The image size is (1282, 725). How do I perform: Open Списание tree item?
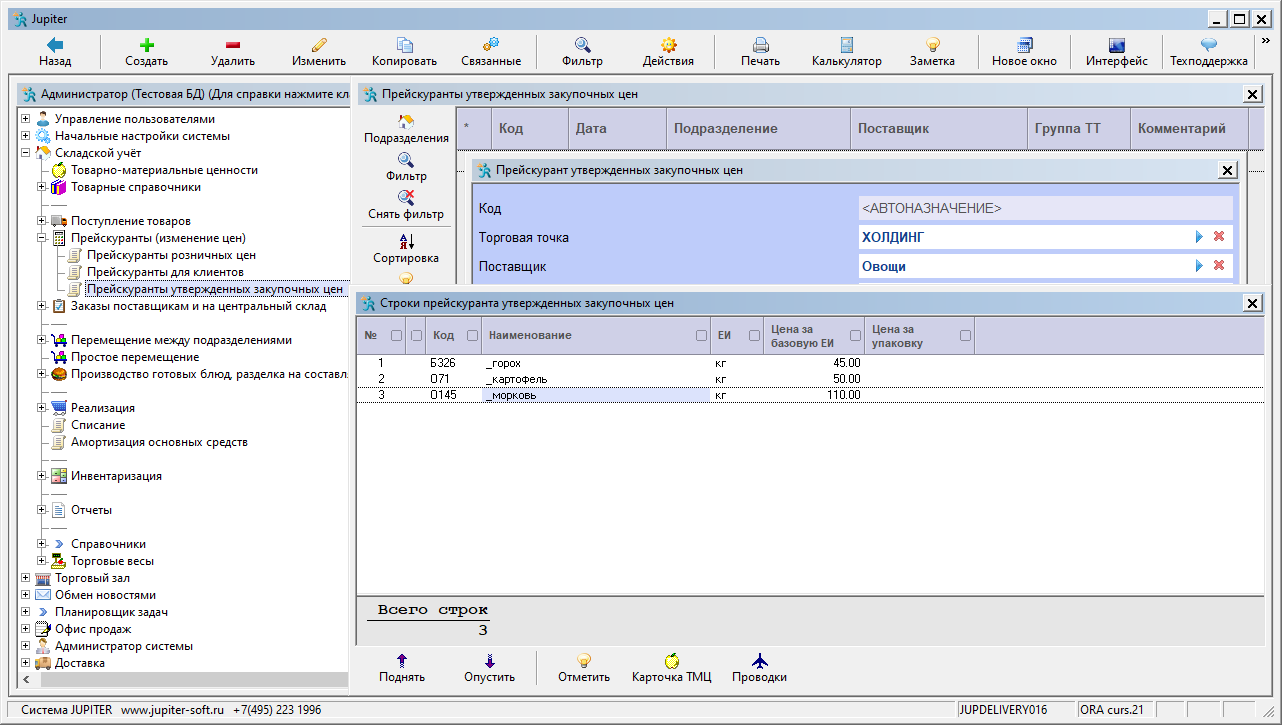[x=98, y=425]
